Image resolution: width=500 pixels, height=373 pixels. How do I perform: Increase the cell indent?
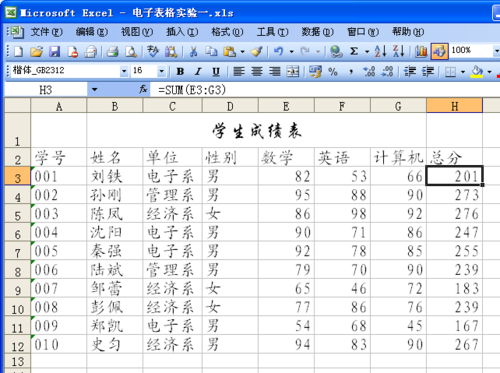pos(428,71)
